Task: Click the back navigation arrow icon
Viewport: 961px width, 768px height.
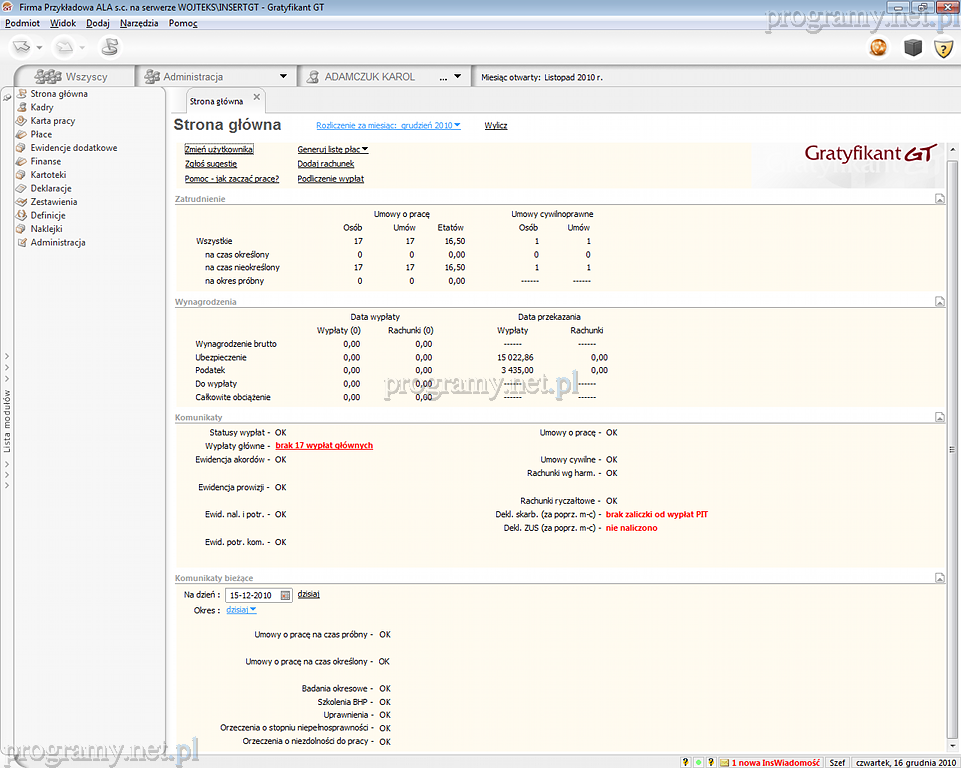Action: pos(22,47)
